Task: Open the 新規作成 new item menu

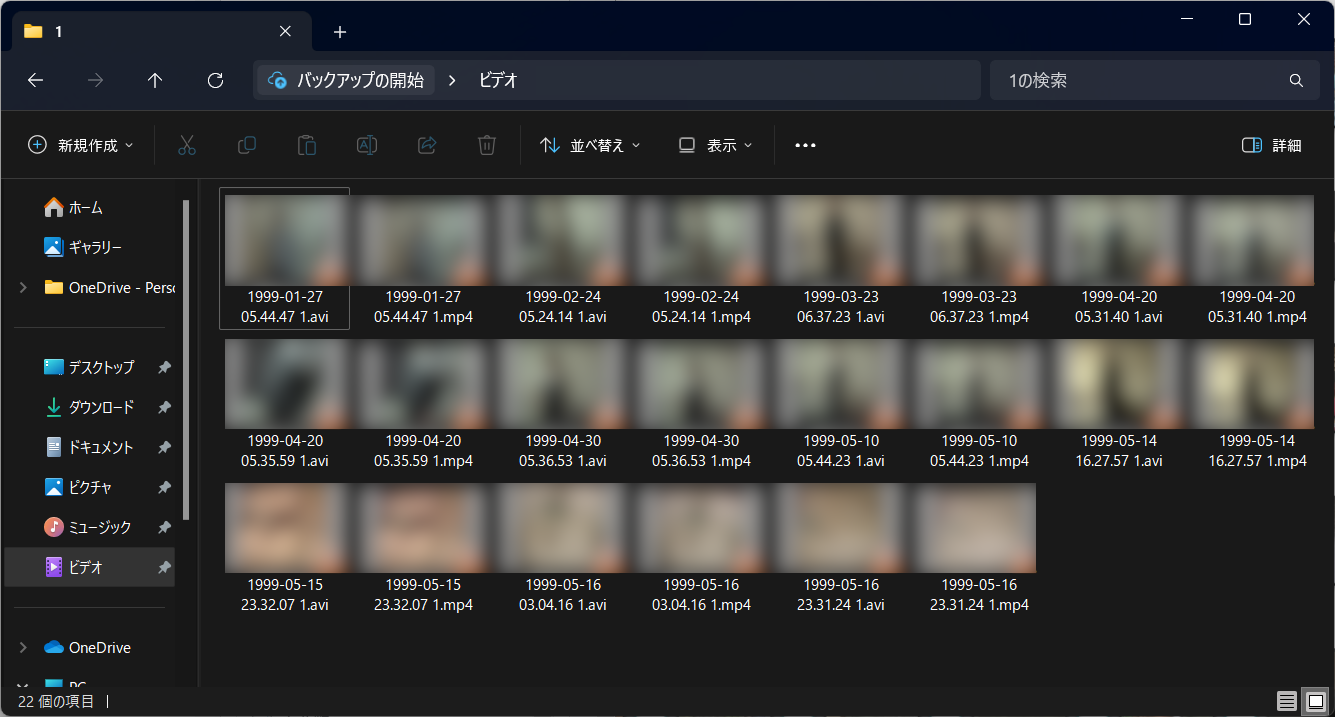Action: (81, 145)
